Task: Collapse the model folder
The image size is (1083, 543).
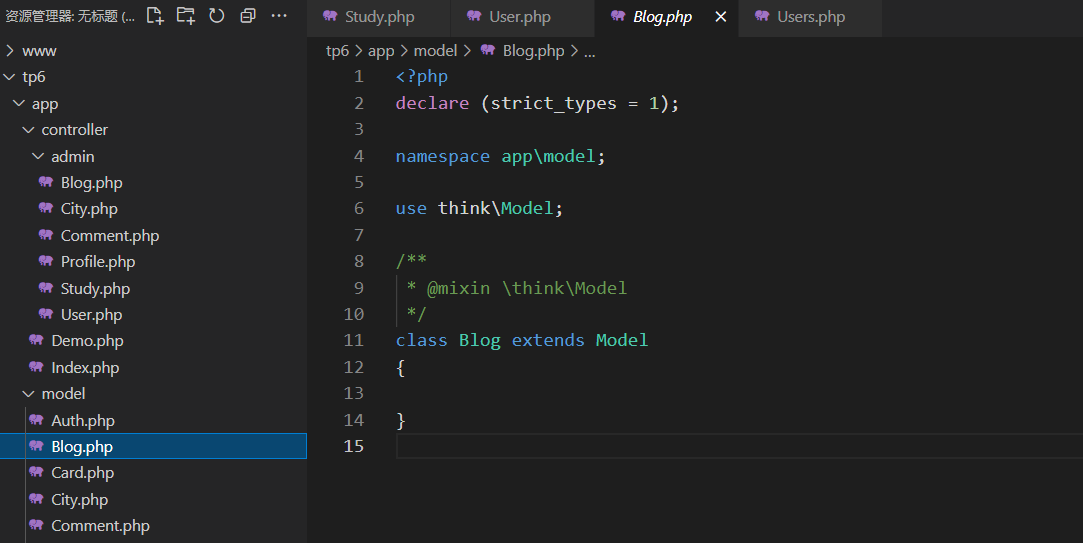Action: [x=153, y=394]
